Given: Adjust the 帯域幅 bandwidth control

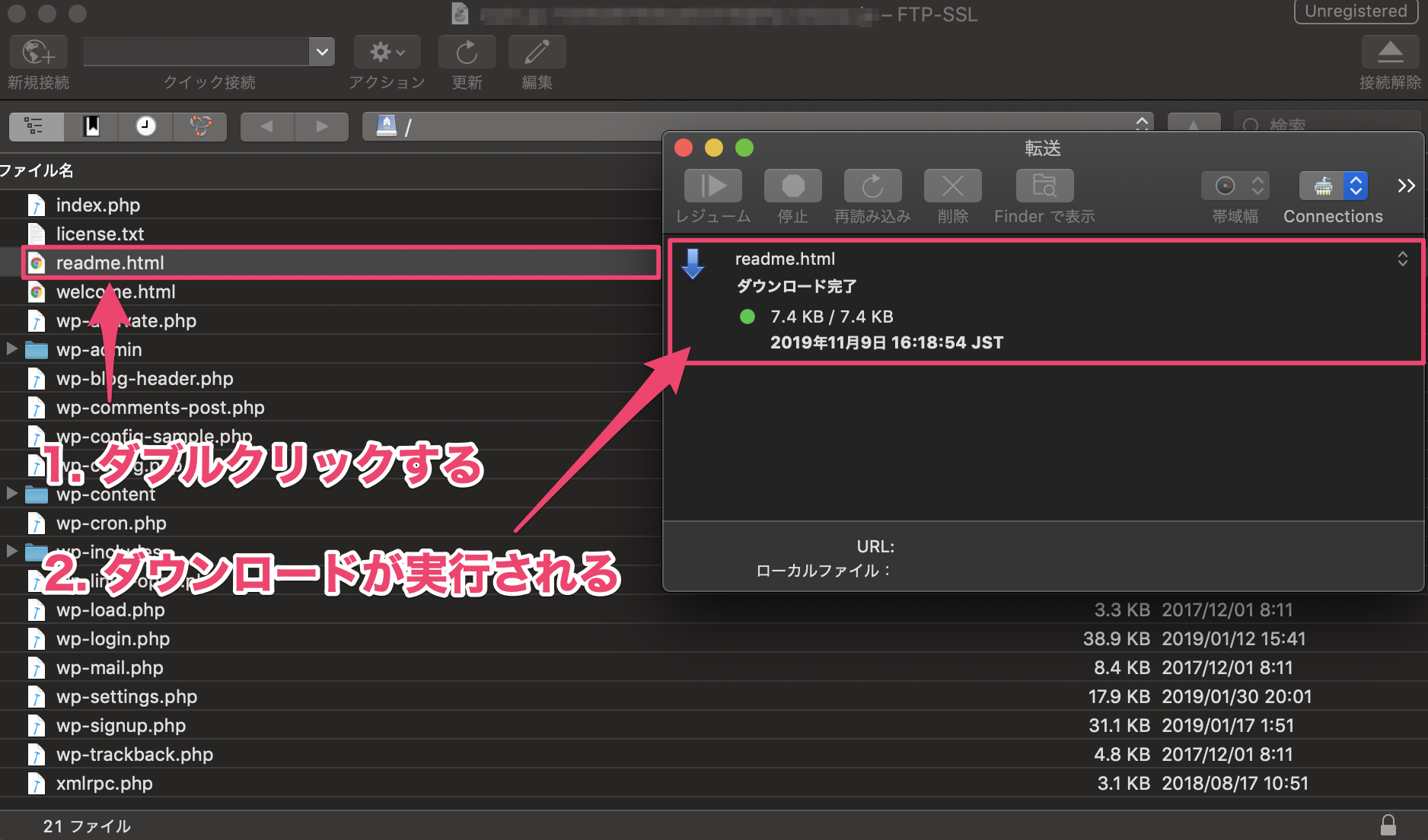Looking at the screenshot, I should tap(1234, 185).
